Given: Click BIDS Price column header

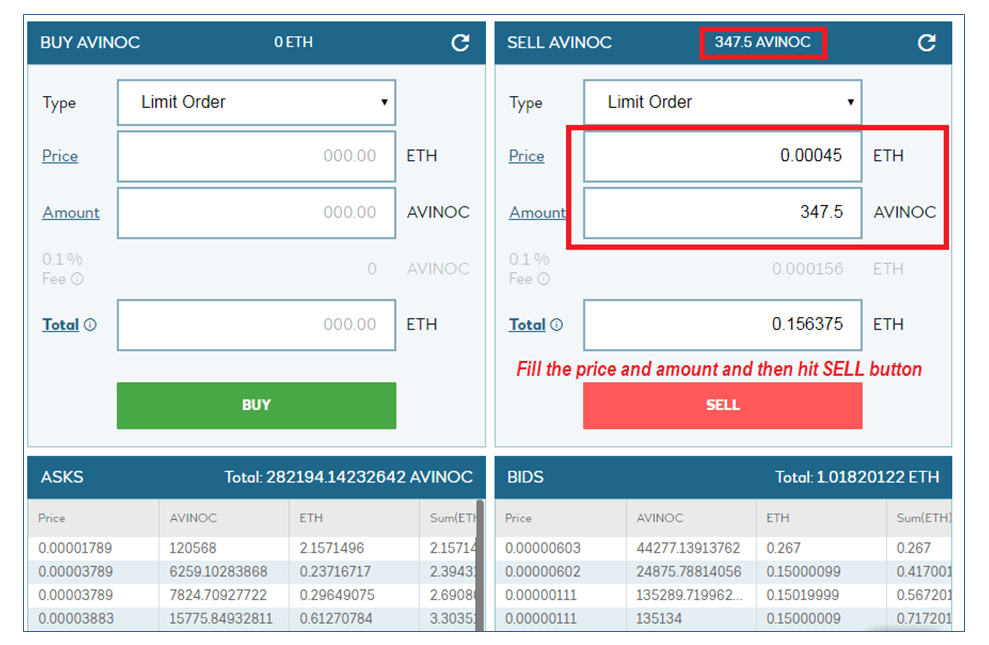Looking at the screenshot, I should 518,518.
